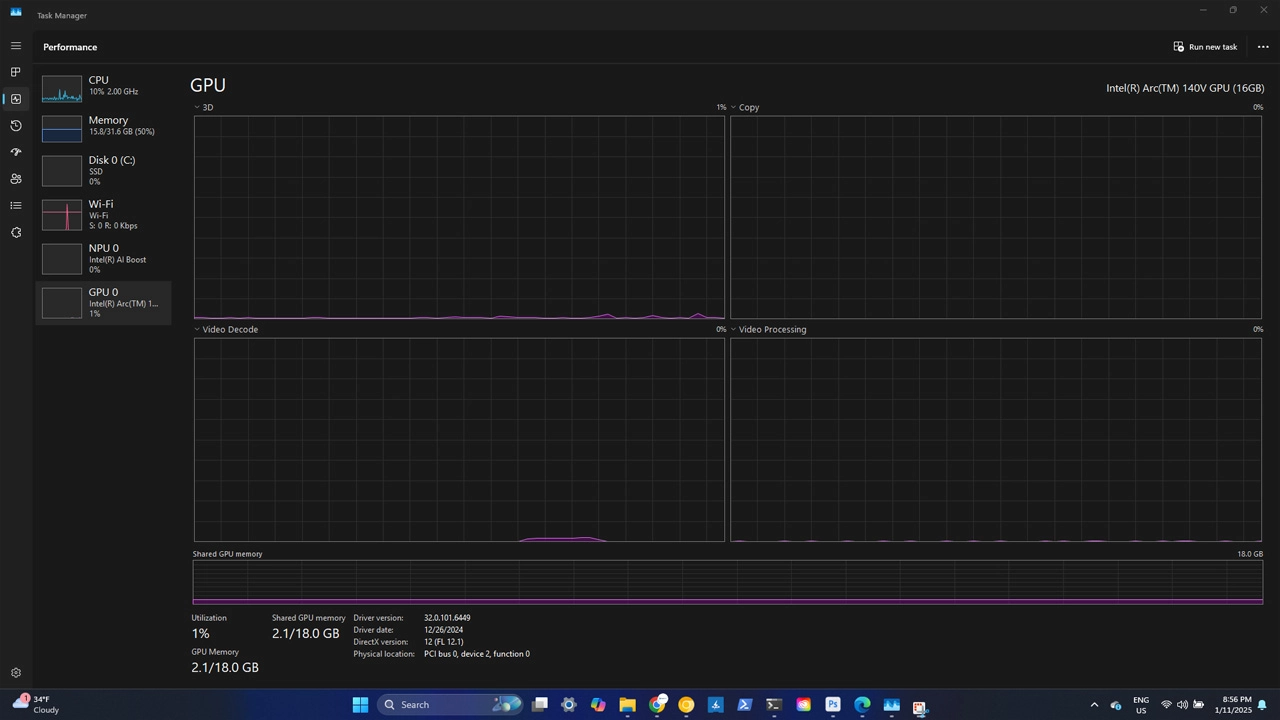Click inside the 3D usage graph
1280x720 pixels.
pyautogui.click(x=459, y=217)
